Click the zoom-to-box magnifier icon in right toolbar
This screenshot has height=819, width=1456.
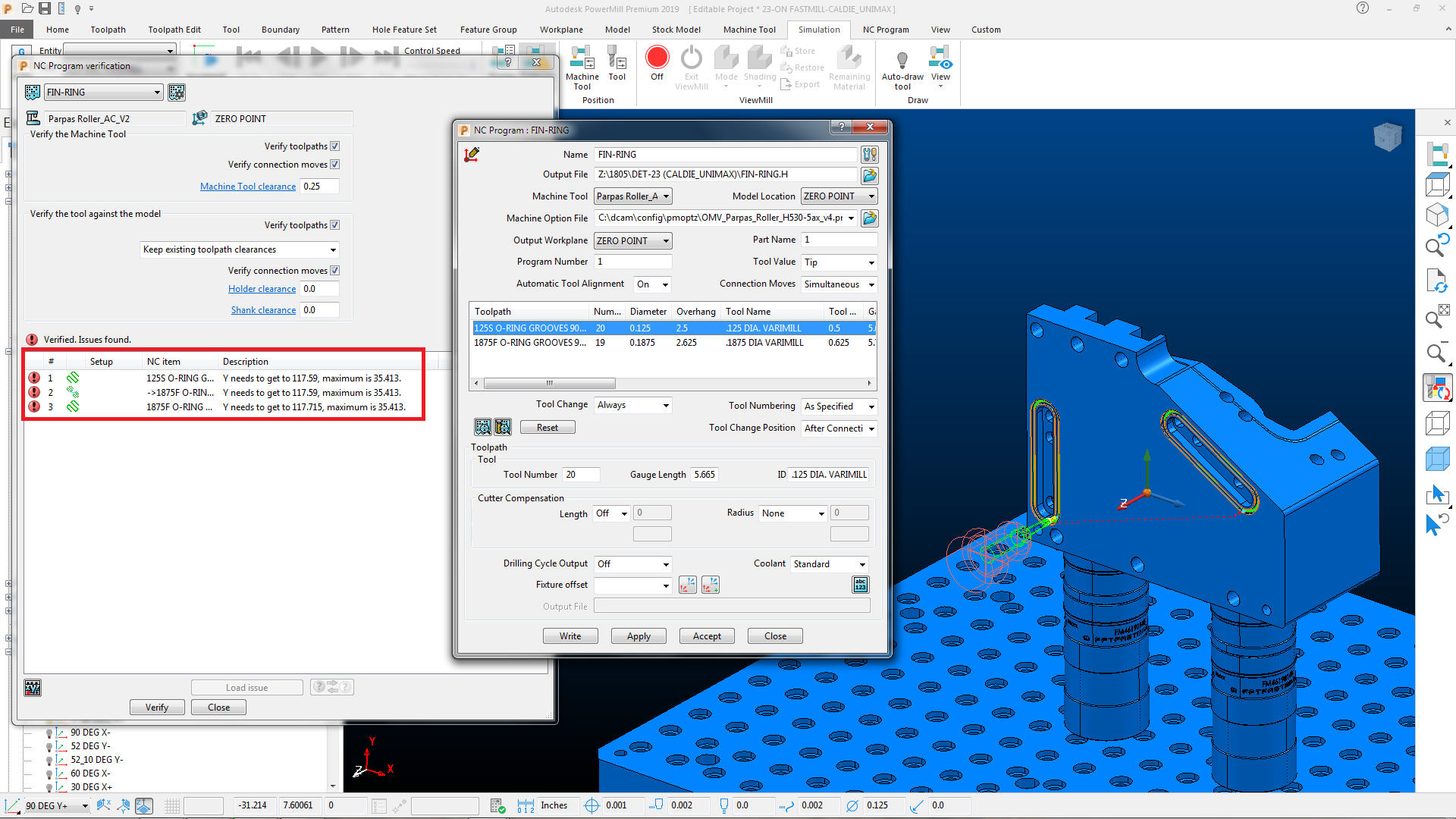coord(1437,316)
